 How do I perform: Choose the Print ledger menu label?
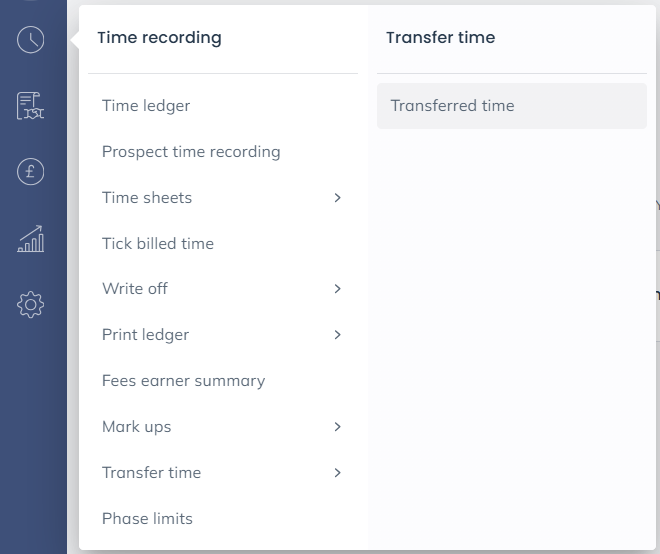click(x=145, y=335)
